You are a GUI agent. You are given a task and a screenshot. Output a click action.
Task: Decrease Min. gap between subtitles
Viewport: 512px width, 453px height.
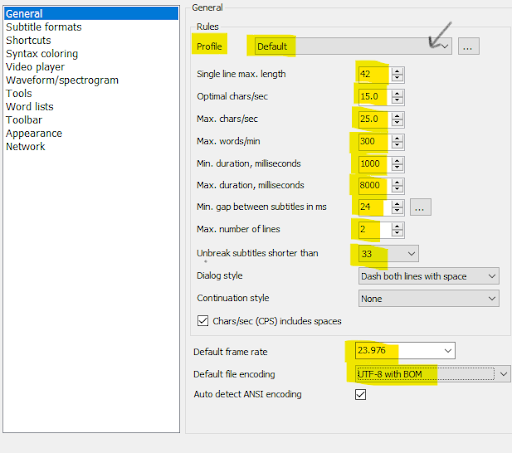click(x=397, y=211)
